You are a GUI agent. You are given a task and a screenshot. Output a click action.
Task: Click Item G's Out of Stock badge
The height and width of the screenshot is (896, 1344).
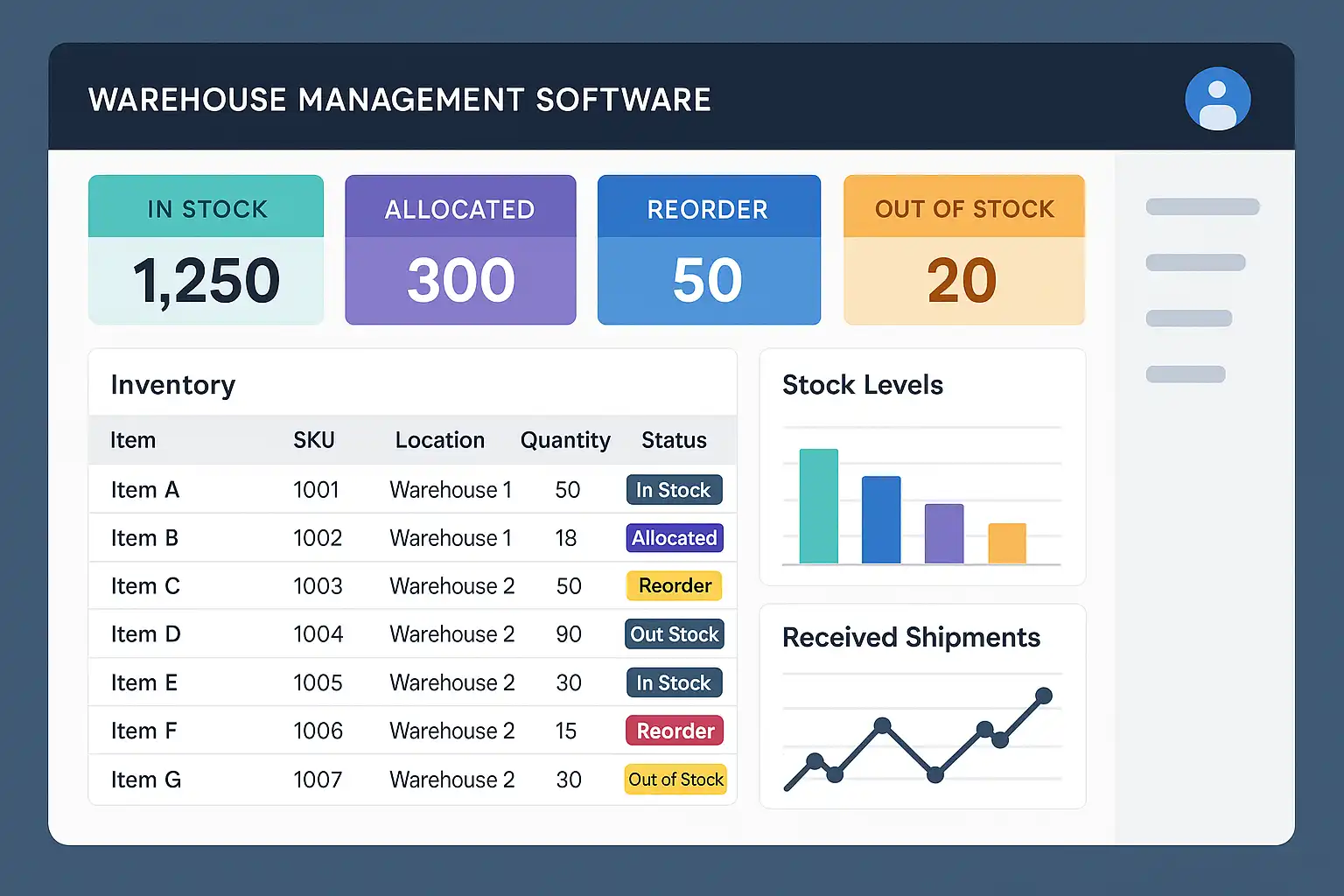coord(675,780)
